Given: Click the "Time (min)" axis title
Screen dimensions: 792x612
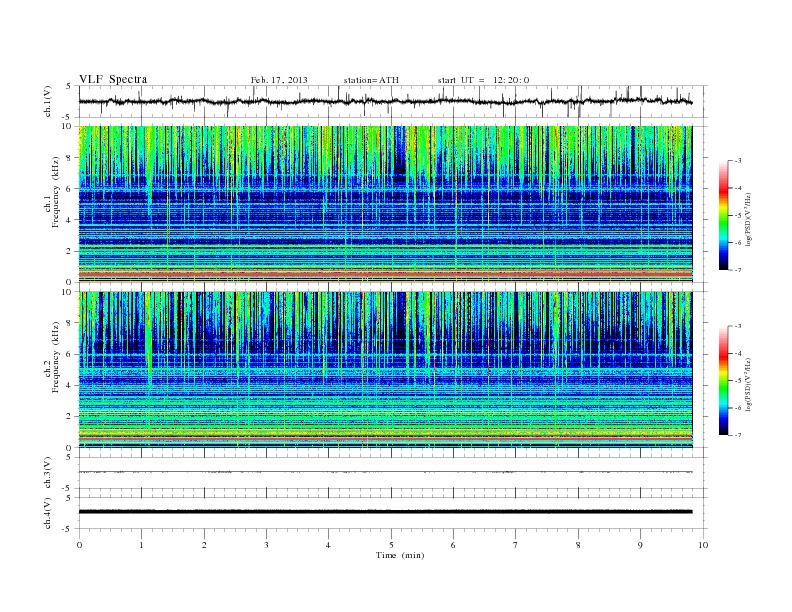Looking at the screenshot, I should click(400, 555).
